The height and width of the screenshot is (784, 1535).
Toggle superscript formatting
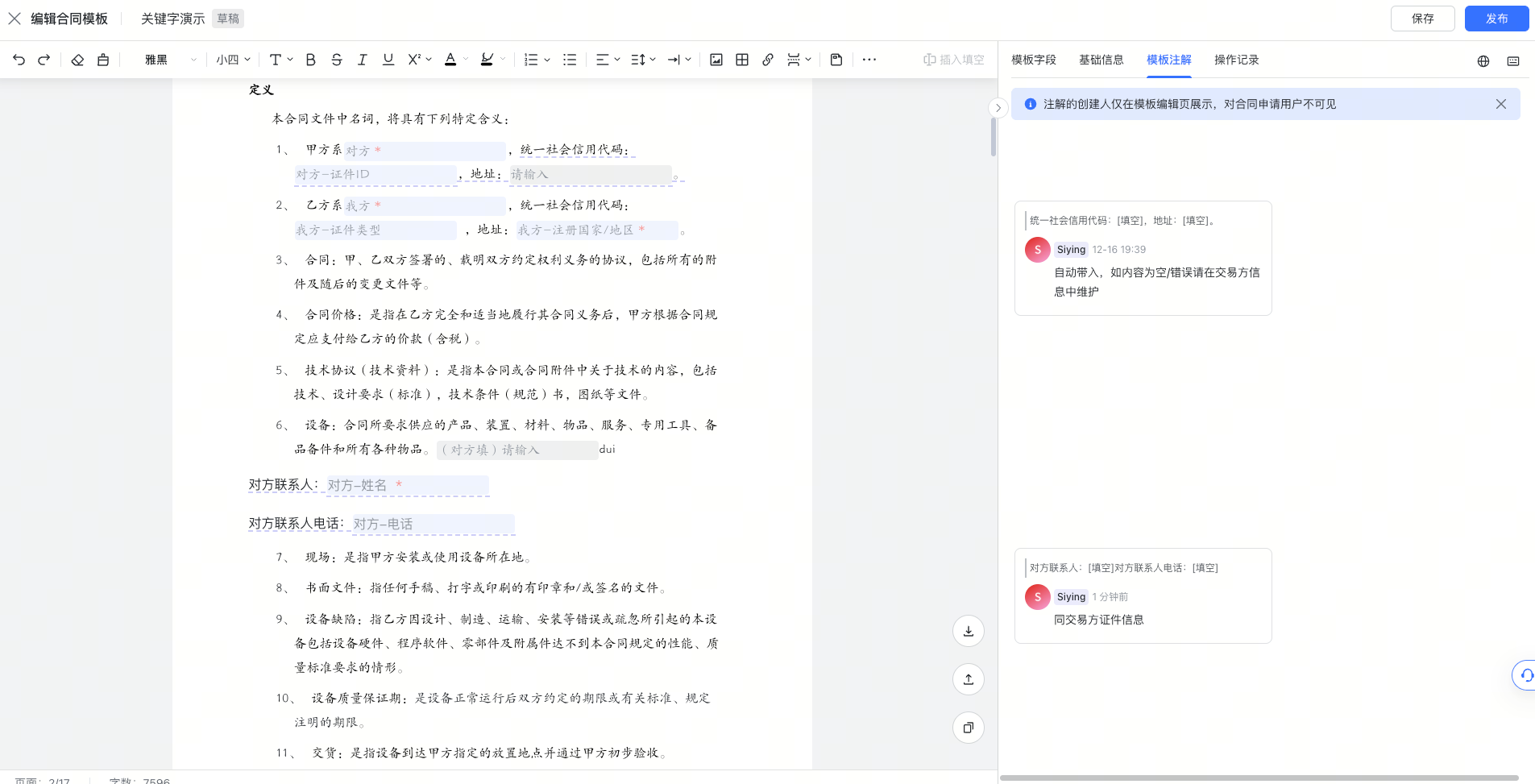(413, 59)
